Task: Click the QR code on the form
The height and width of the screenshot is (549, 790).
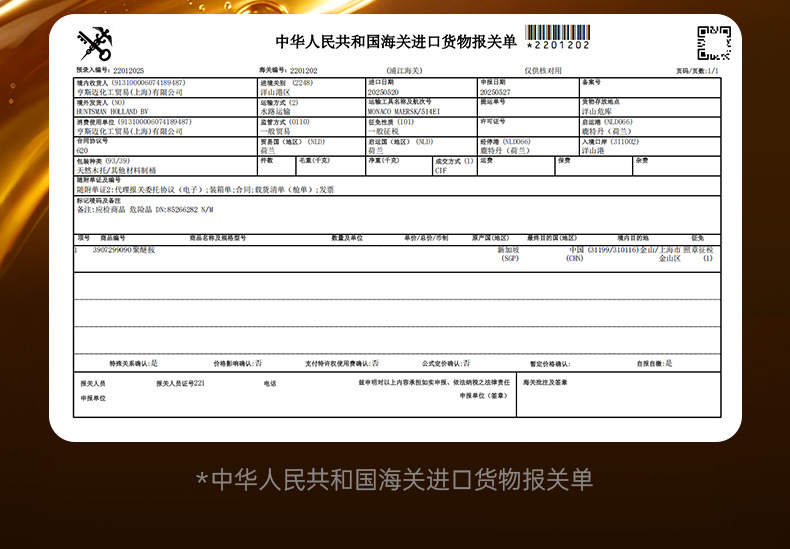Action: point(714,43)
